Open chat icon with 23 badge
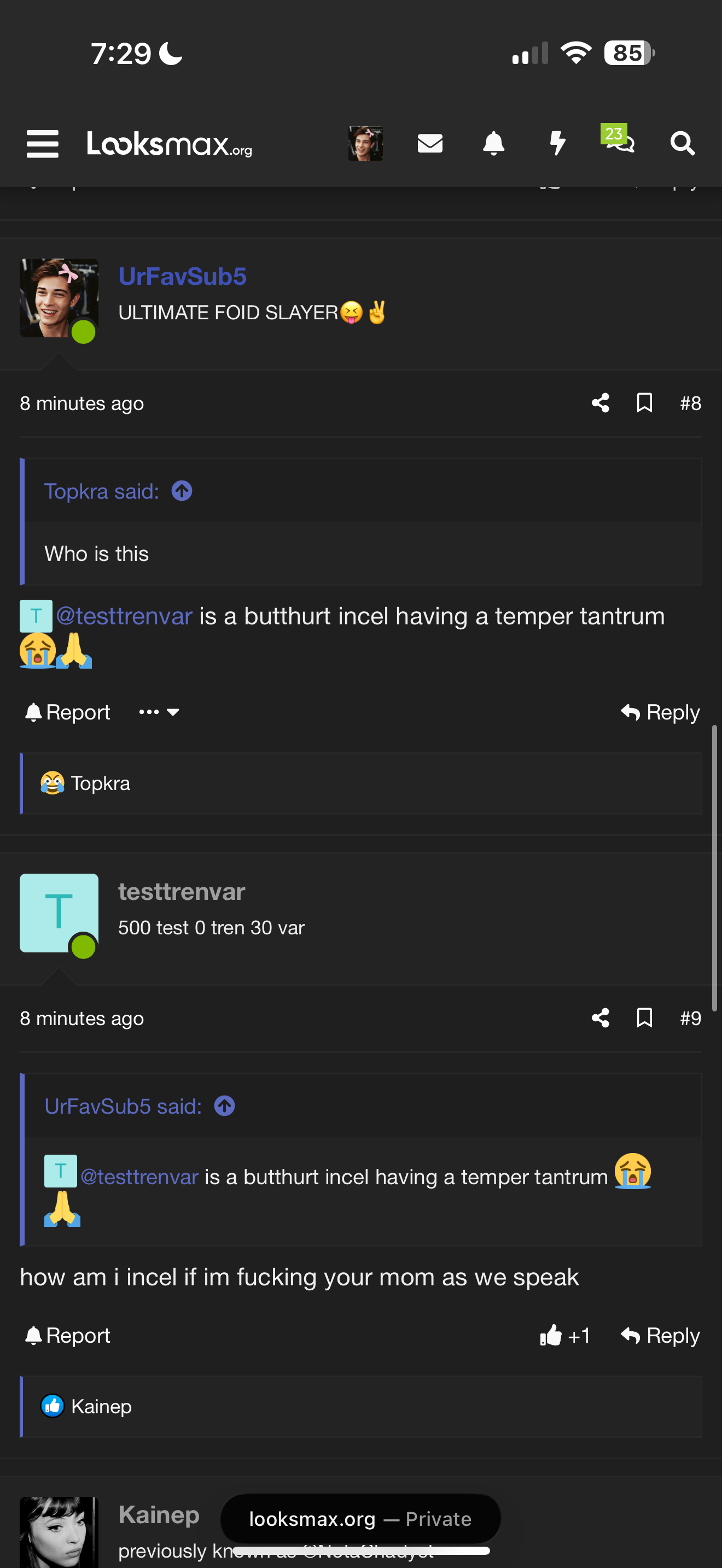 [x=619, y=141]
